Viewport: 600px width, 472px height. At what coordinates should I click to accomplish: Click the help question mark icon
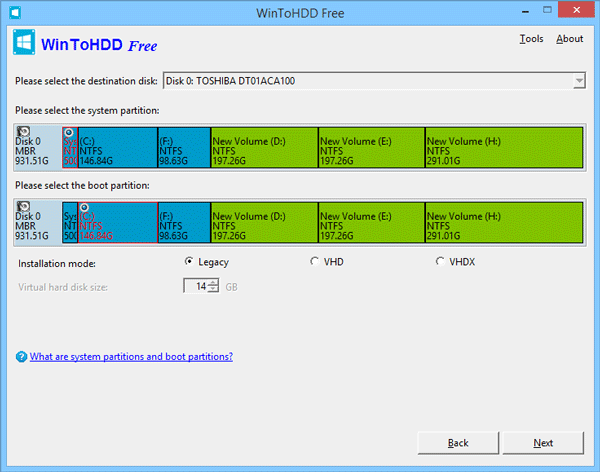click(21, 357)
